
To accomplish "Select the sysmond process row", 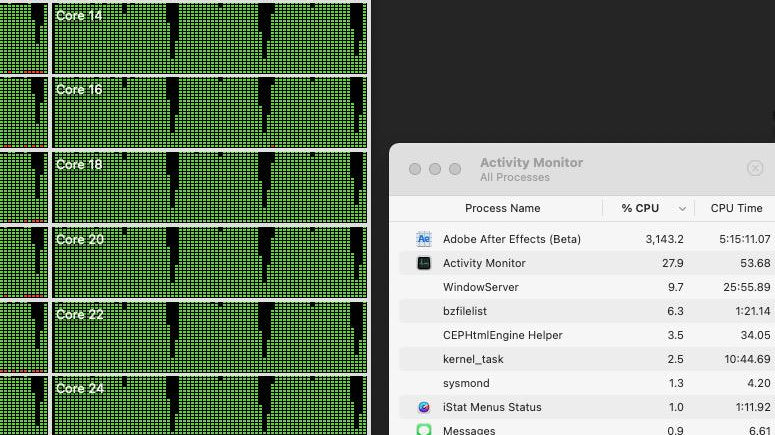I will tap(465, 383).
